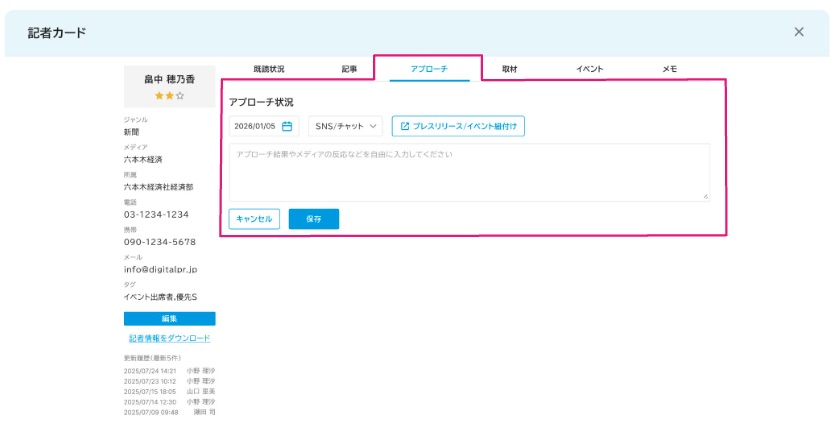Focus the approach result text area
Screen dimensions: 840x435
click(x=469, y=172)
